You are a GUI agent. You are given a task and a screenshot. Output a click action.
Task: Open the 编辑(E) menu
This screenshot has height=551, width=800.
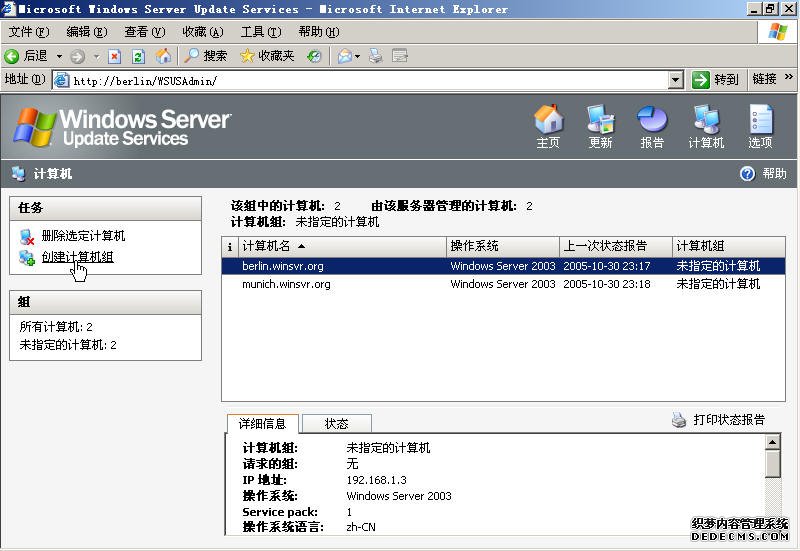pyautogui.click(x=87, y=32)
